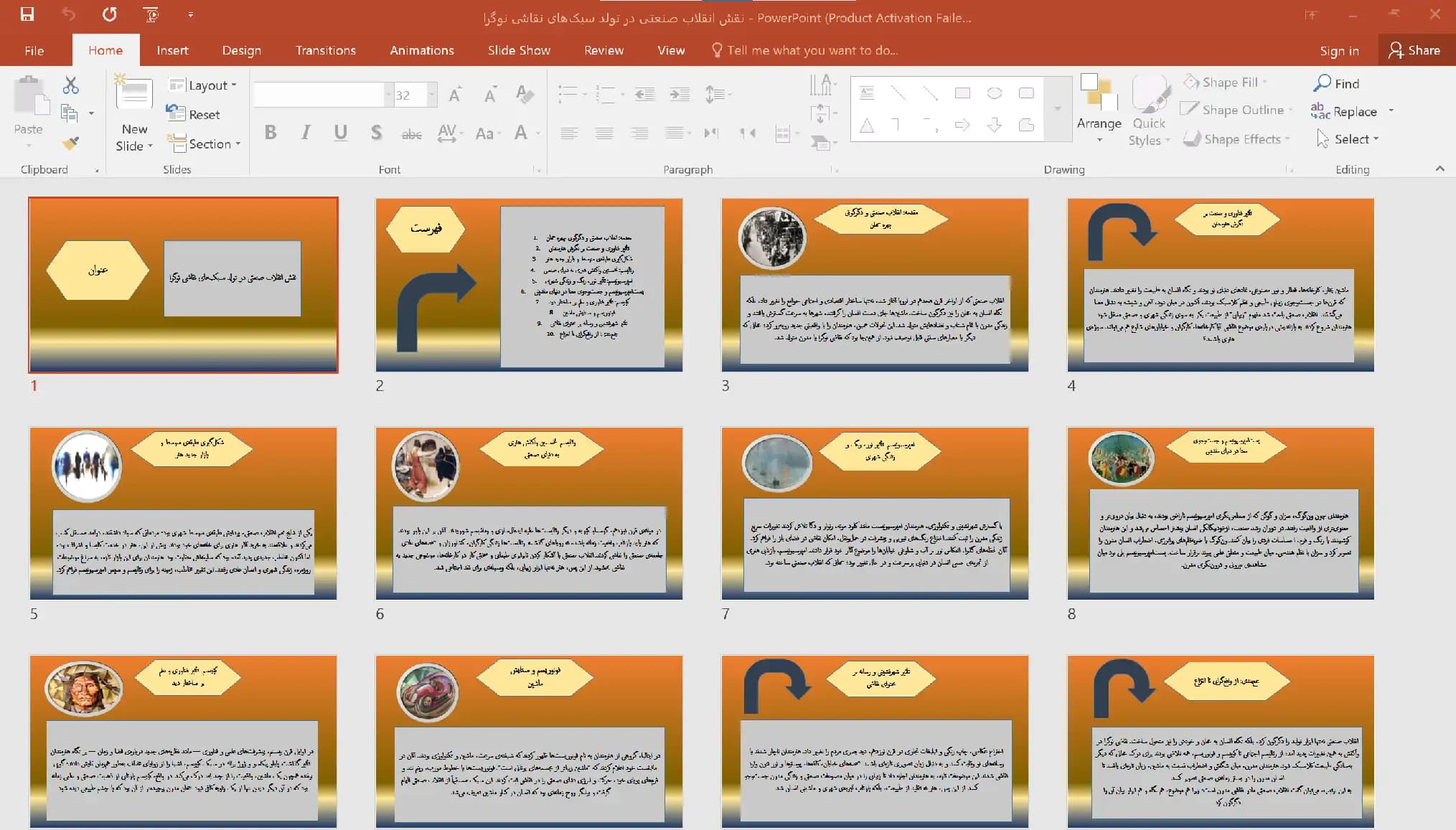This screenshot has height=830, width=1456.
Task: Toggle Align Left text alignment
Action: coord(569,133)
